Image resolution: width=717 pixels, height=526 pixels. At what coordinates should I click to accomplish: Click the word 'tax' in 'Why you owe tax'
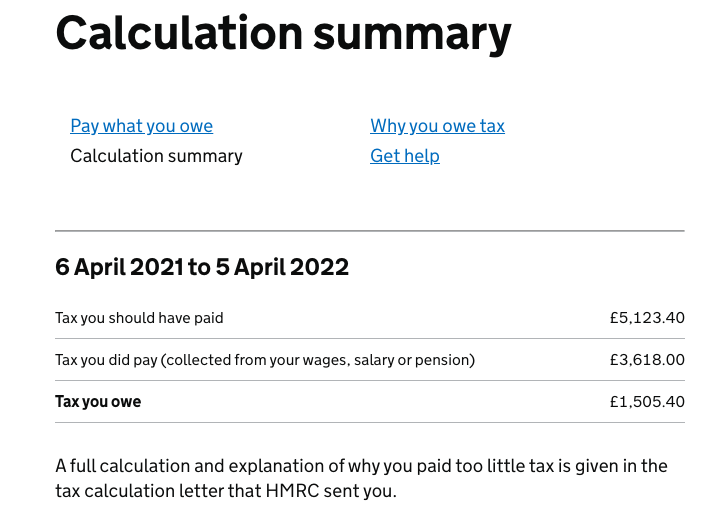click(x=492, y=126)
